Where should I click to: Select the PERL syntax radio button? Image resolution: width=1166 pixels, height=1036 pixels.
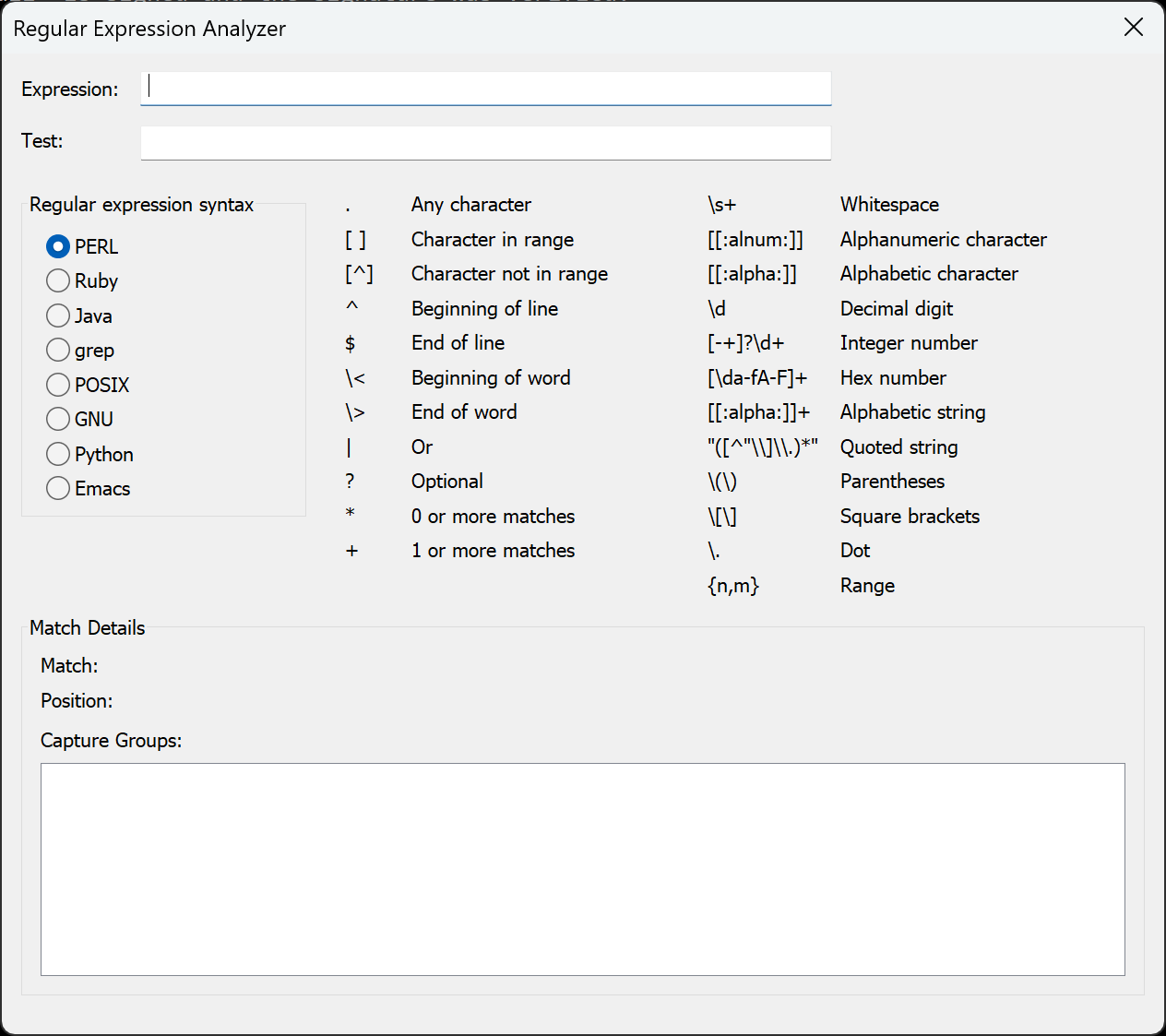[82, 246]
